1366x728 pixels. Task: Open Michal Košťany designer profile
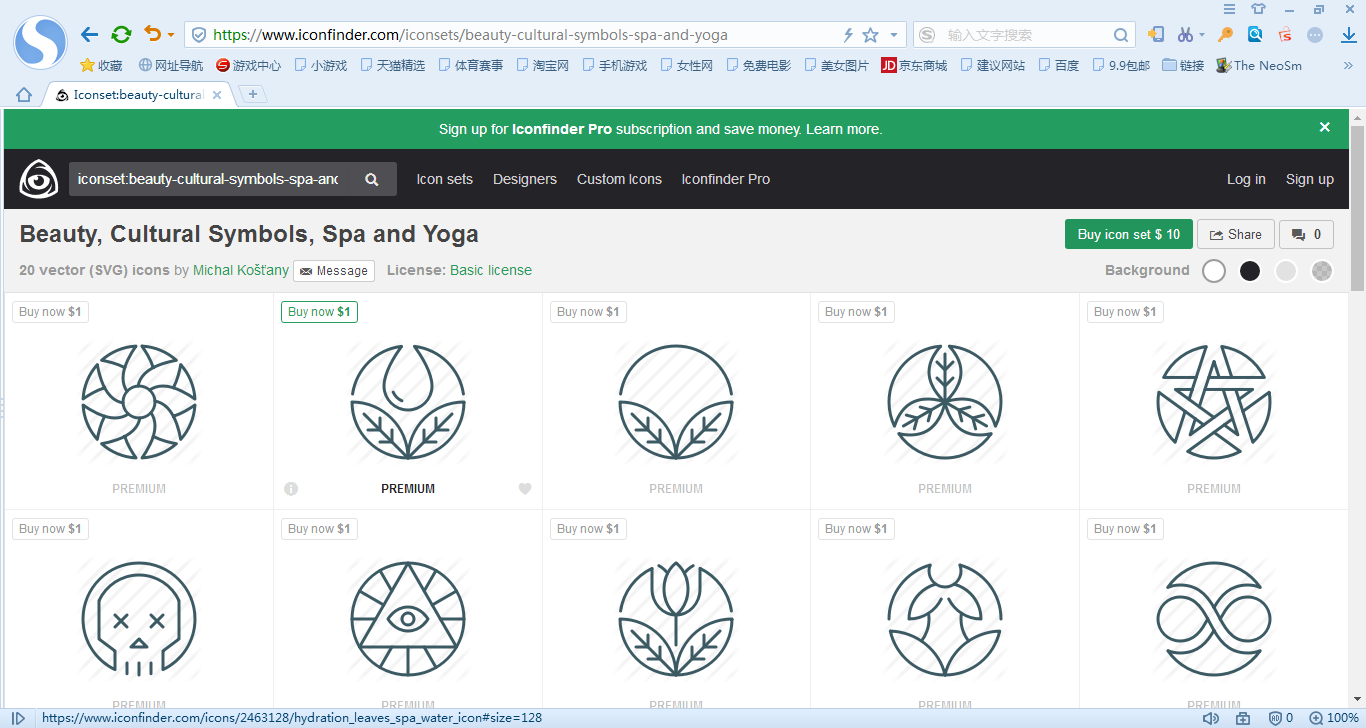point(241,270)
